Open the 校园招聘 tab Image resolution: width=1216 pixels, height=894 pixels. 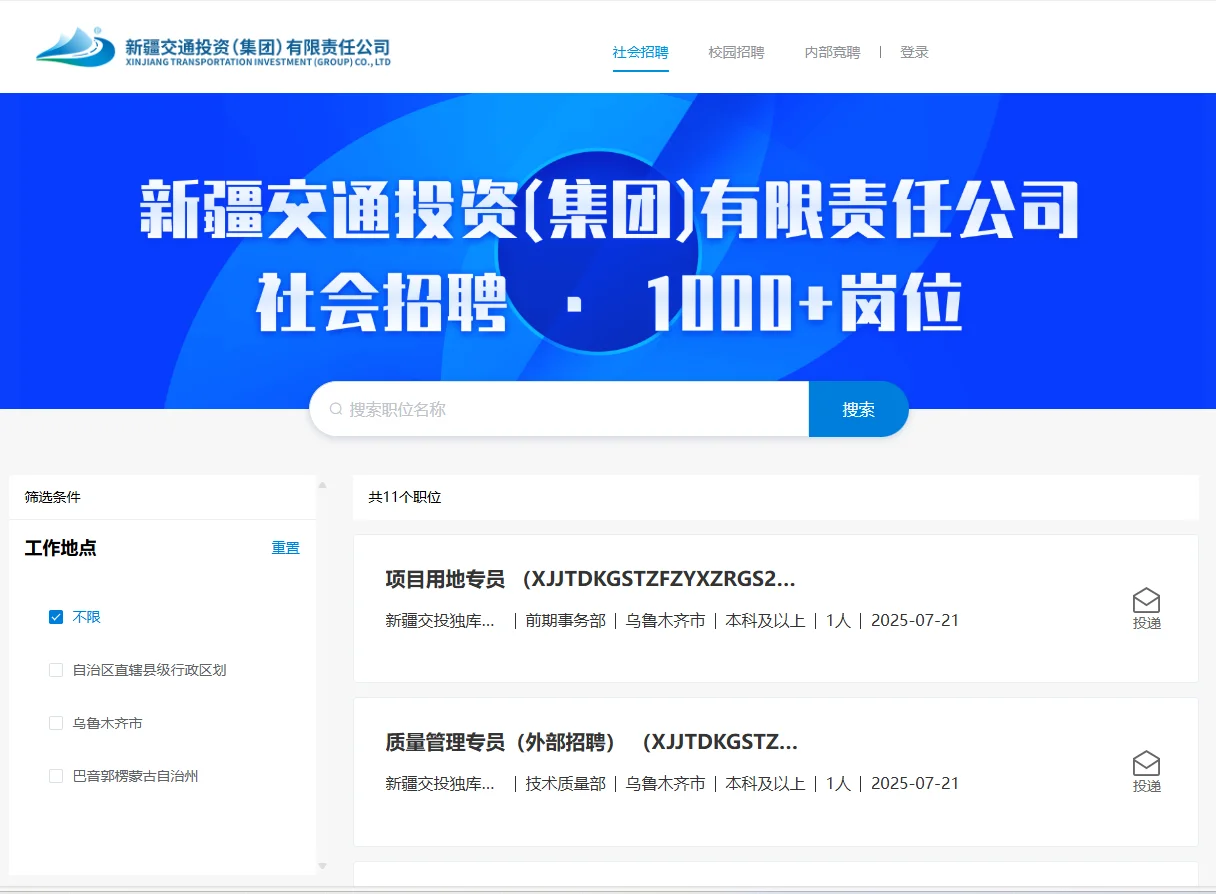(736, 52)
